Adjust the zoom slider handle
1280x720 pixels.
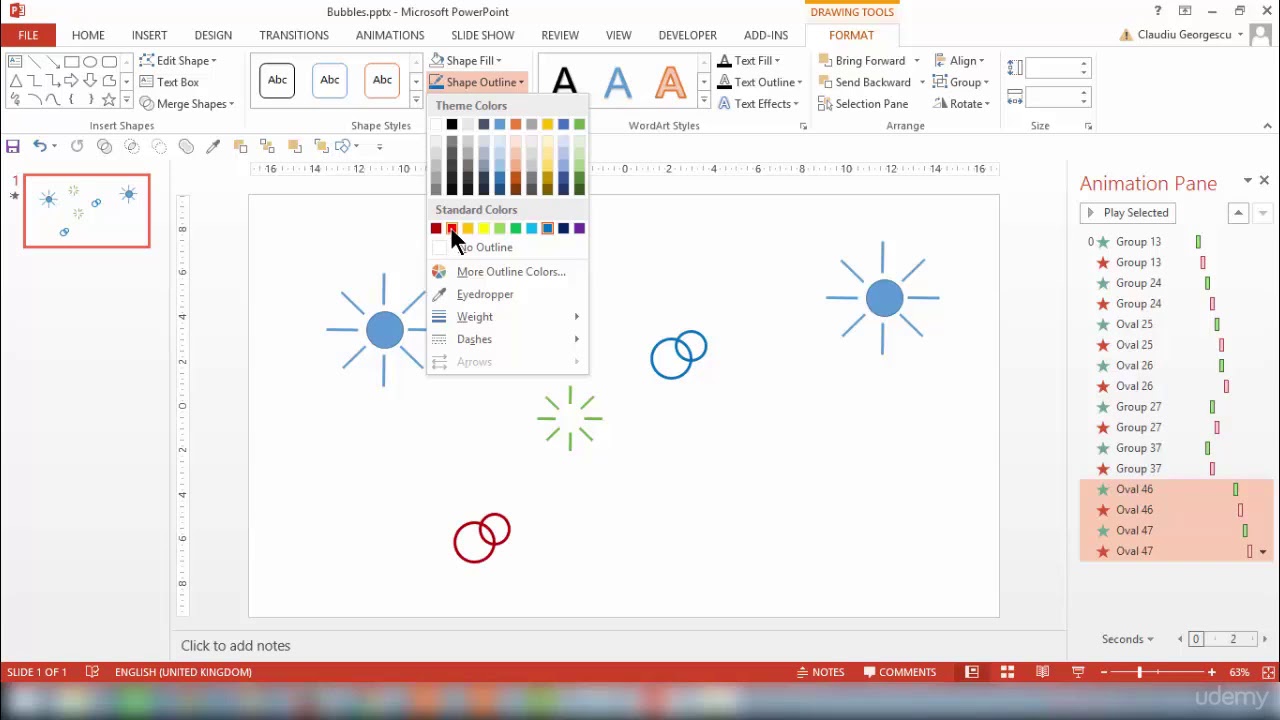point(1140,672)
